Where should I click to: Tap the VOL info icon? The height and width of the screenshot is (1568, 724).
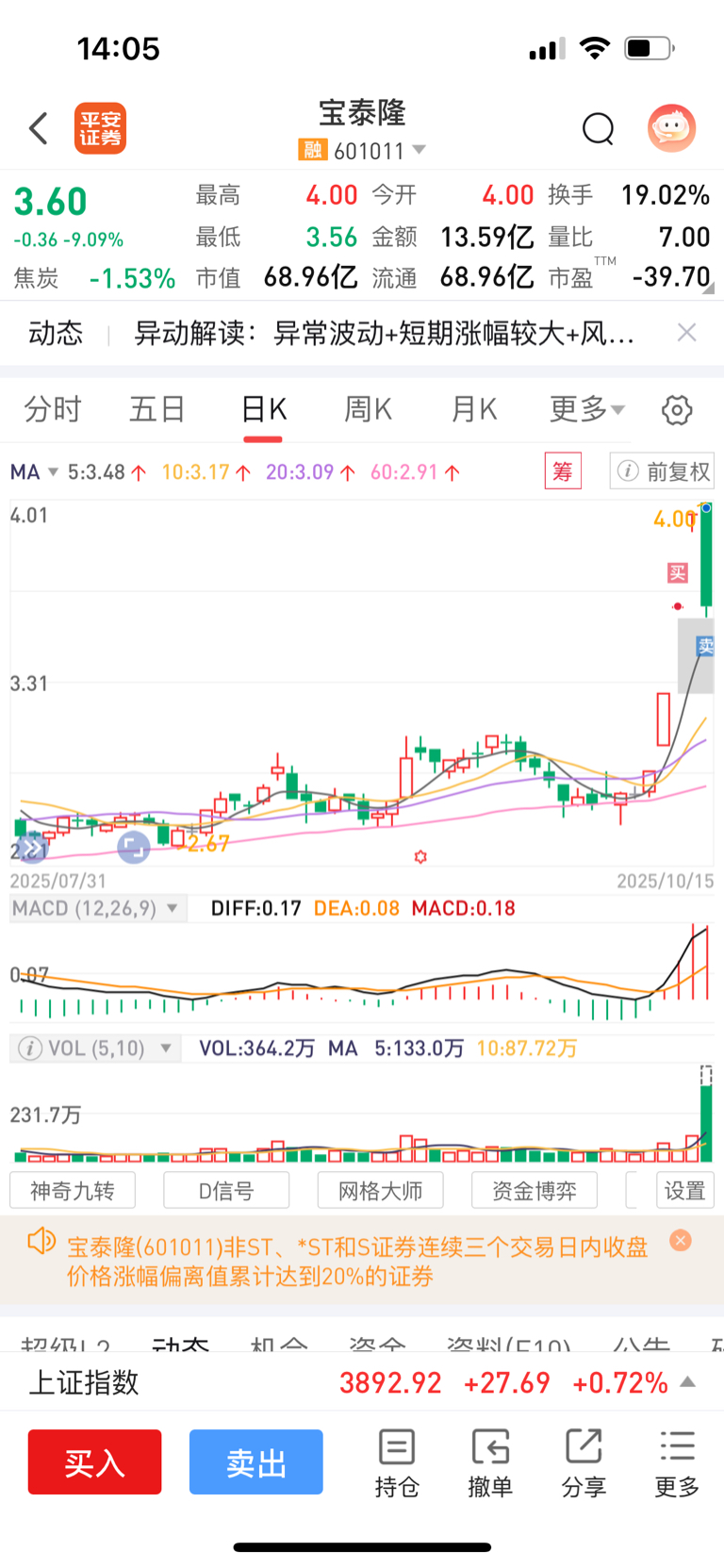pyautogui.click(x=30, y=1048)
